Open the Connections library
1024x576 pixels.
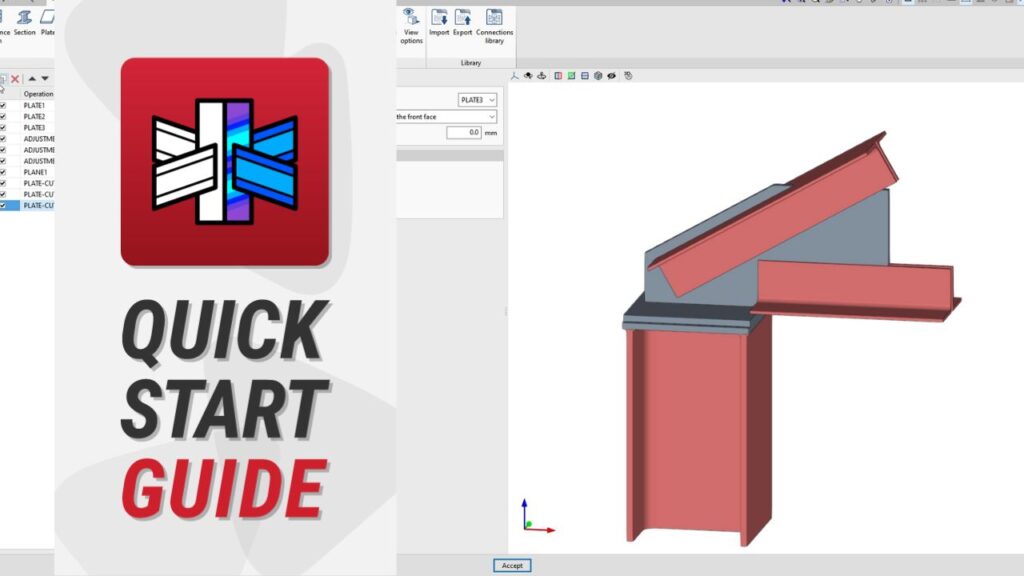494,24
